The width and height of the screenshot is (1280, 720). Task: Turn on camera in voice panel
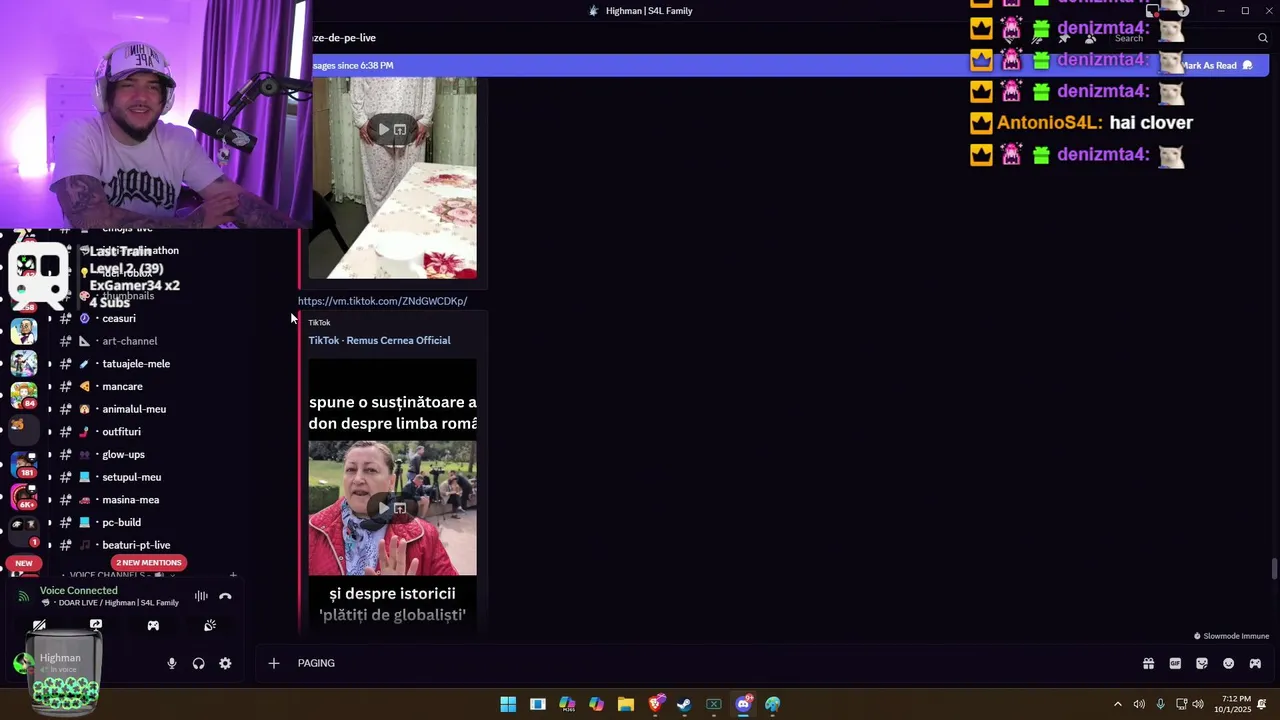coord(39,625)
